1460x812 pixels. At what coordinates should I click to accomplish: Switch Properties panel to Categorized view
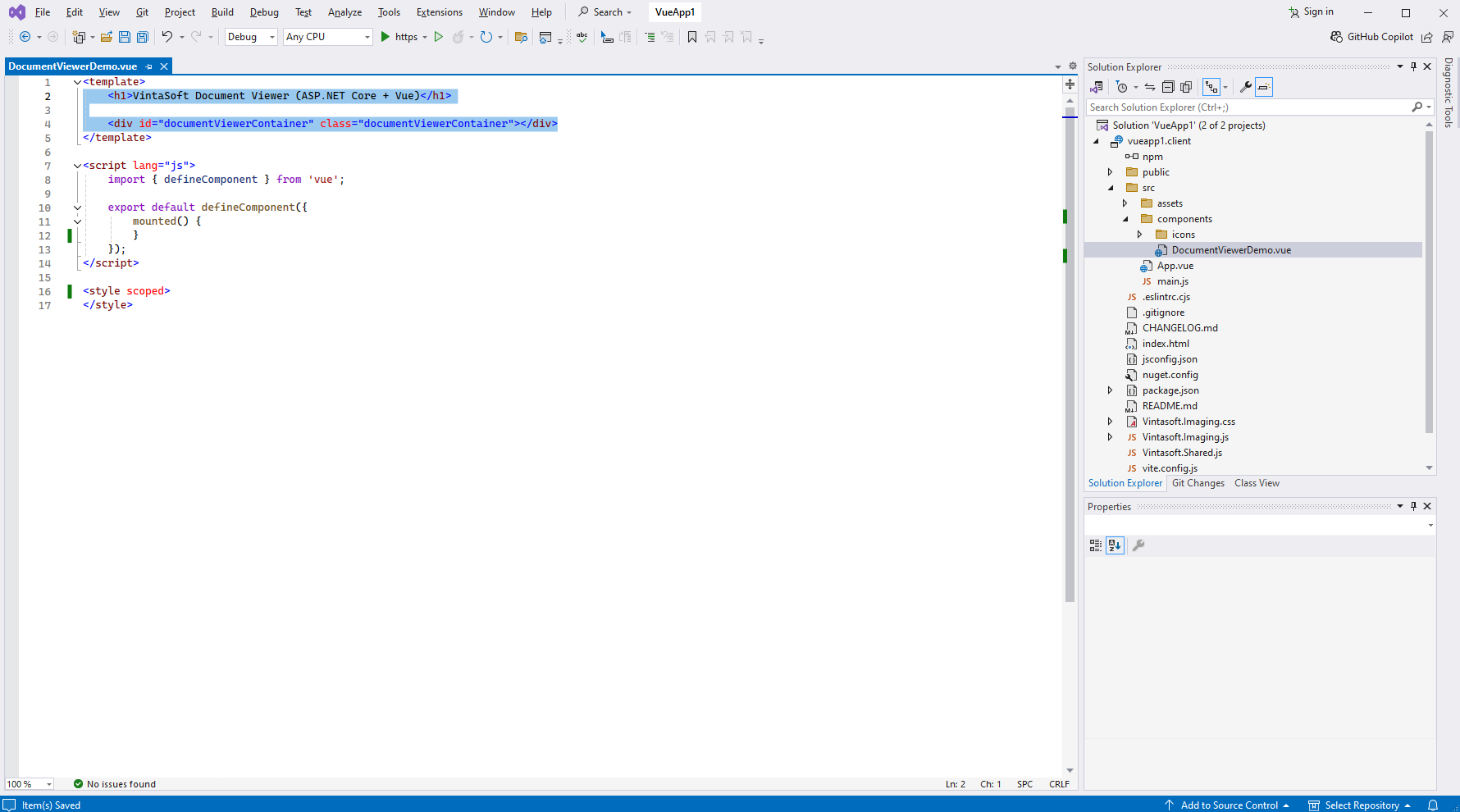pos(1096,545)
